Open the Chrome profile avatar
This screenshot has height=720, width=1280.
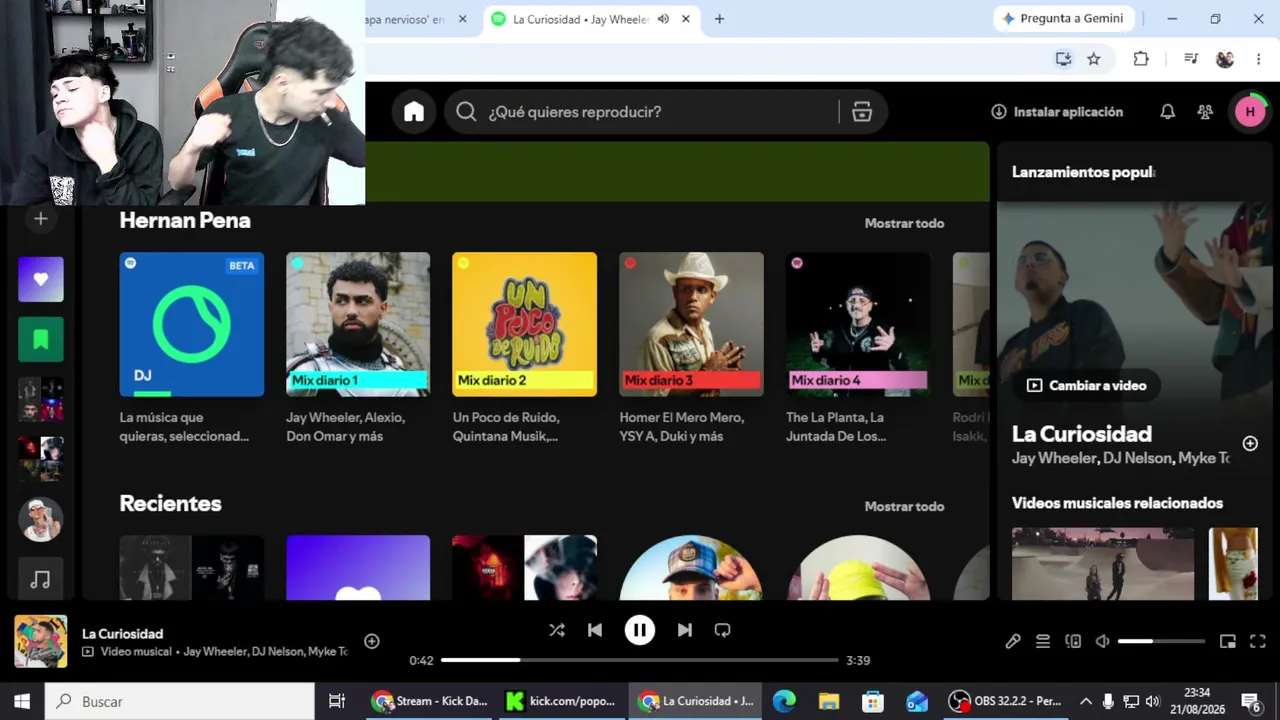(1225, 59)
